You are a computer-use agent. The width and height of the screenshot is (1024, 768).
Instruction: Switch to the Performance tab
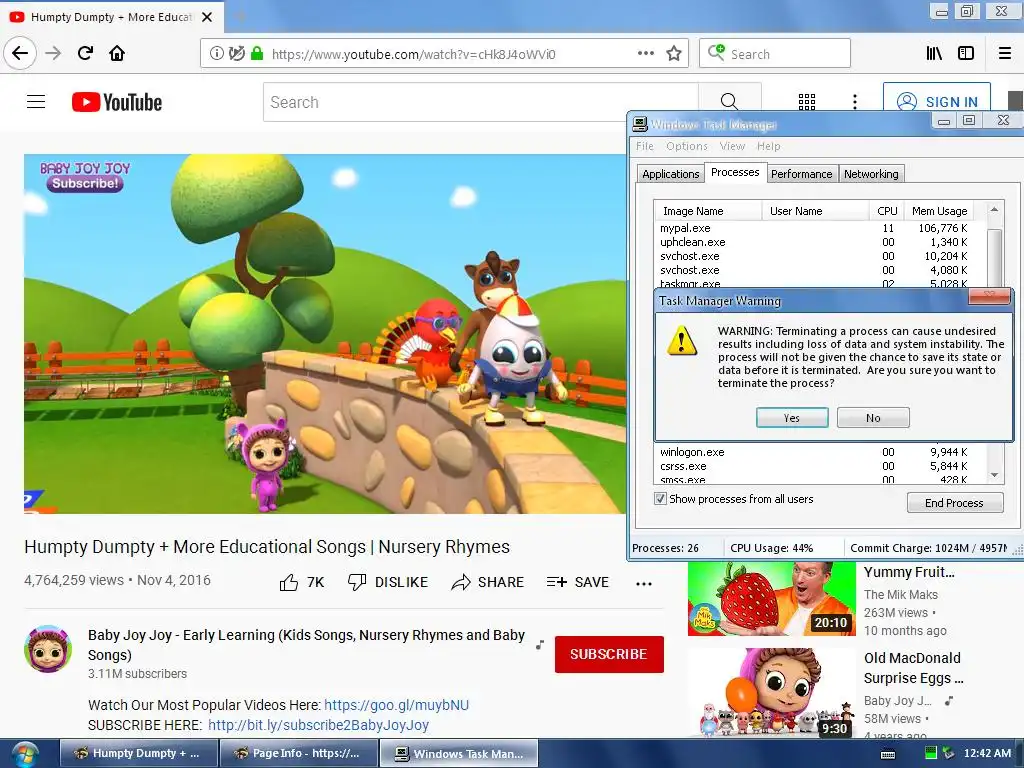tap(801, 174)
